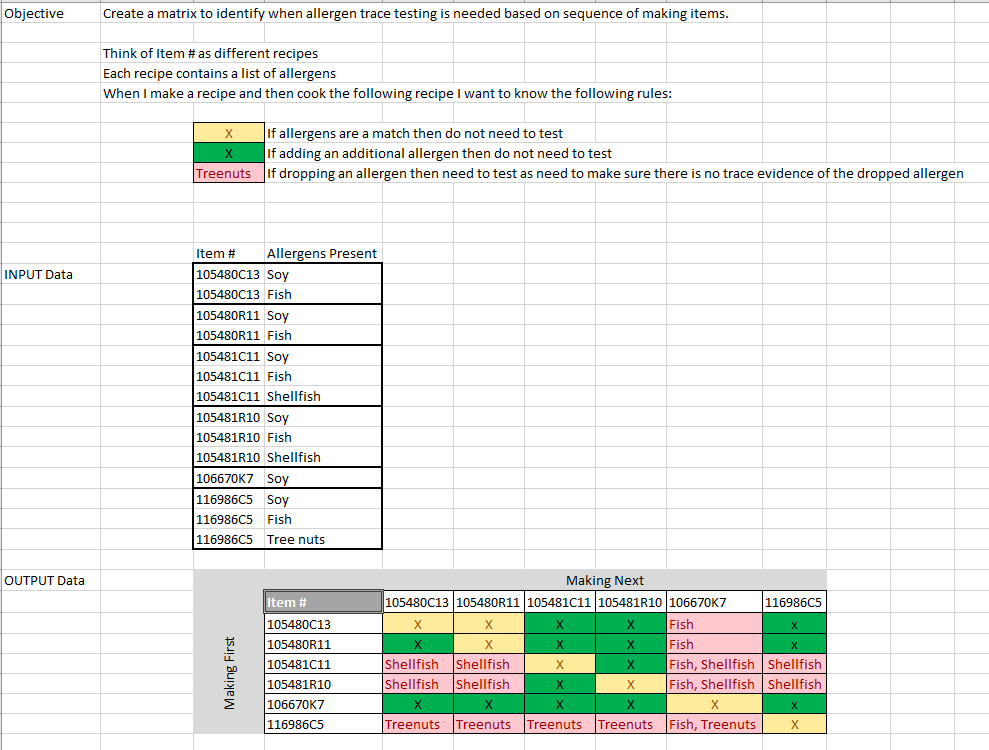Click yellow X in matrix row 106670K7
Image resolution: width=989 pixels, height=750 pixels.
pos(714,704)
